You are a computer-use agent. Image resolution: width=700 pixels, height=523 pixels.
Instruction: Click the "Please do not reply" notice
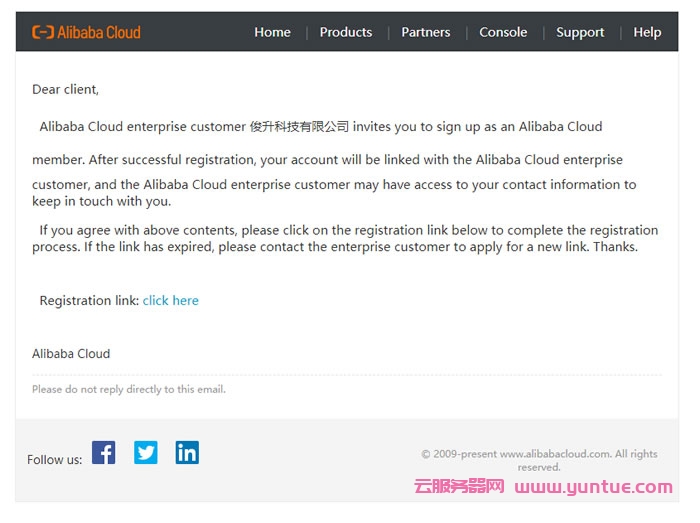[129, 389]
